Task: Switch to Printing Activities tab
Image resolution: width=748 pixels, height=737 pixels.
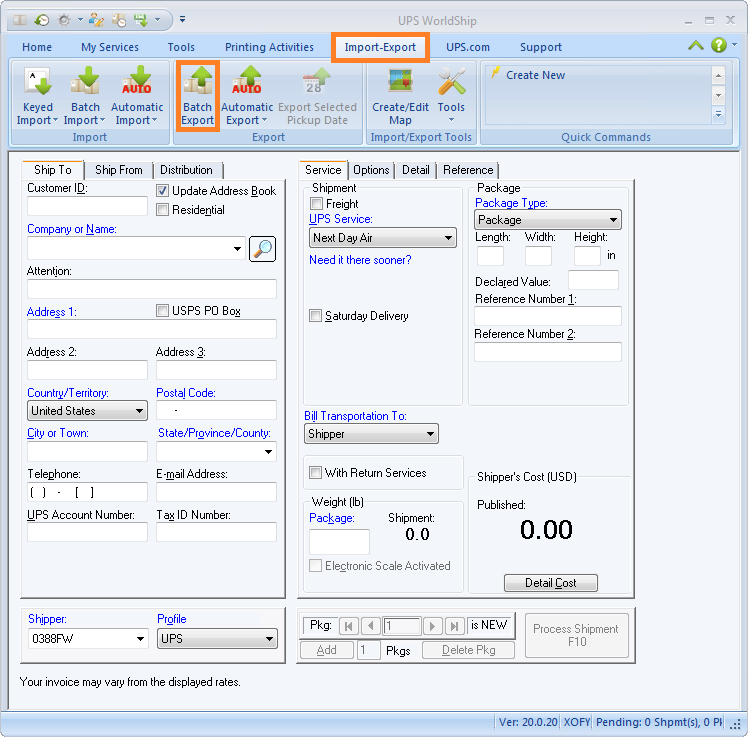Action: coord(269,47)
